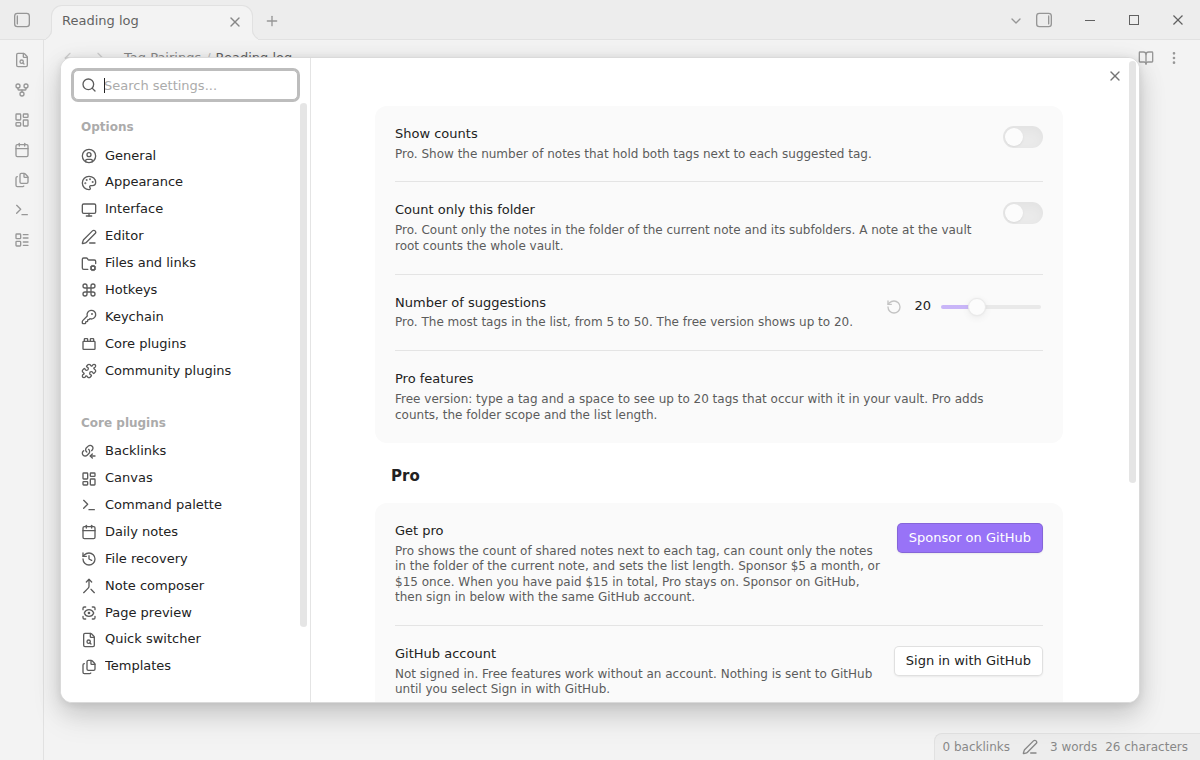Switch to reading view book icon
Viewport: 1200px width, 760px height.
(x=1146, y=58)
